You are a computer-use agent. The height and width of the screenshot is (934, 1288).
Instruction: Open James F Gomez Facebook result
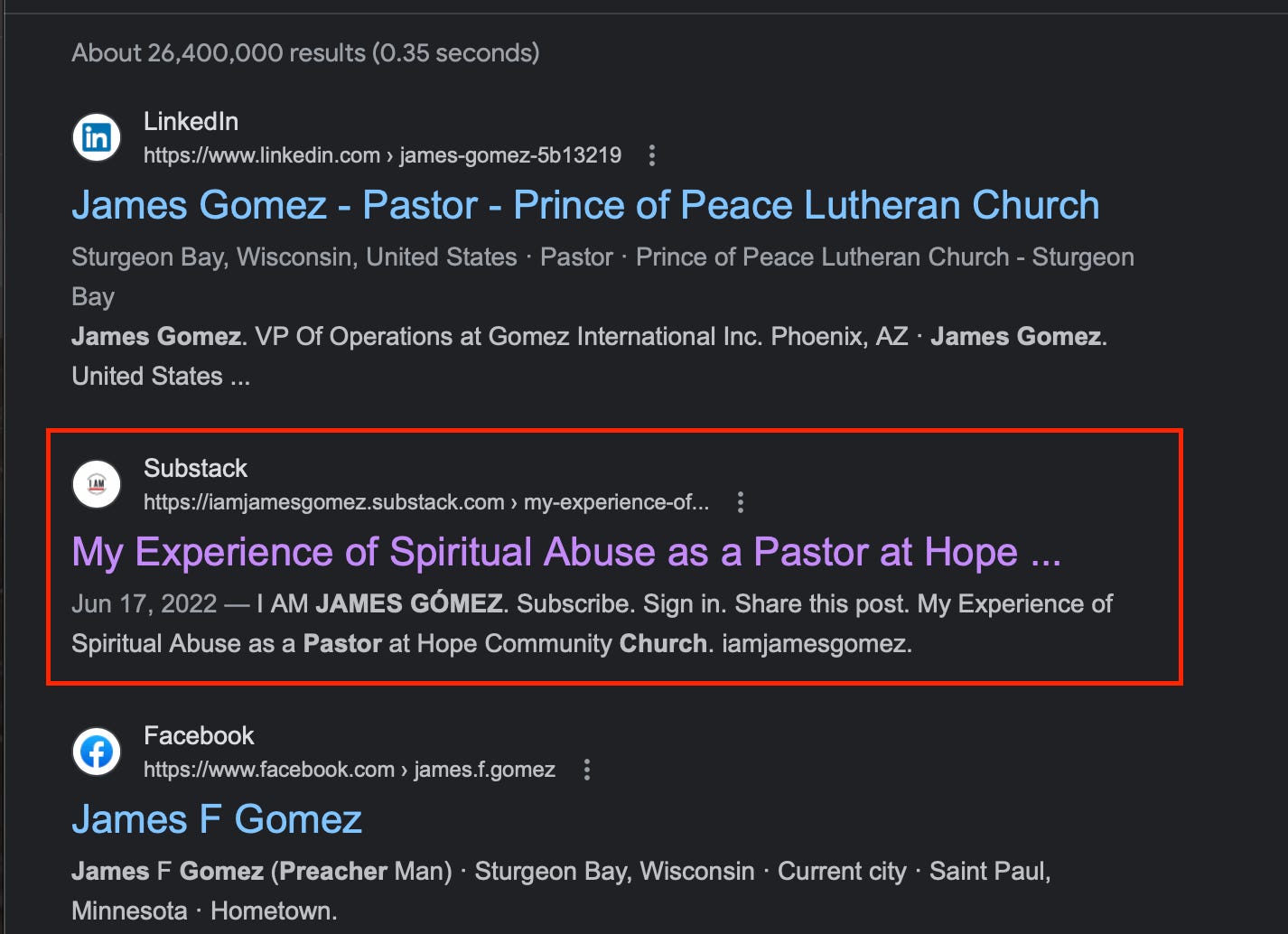217,819
